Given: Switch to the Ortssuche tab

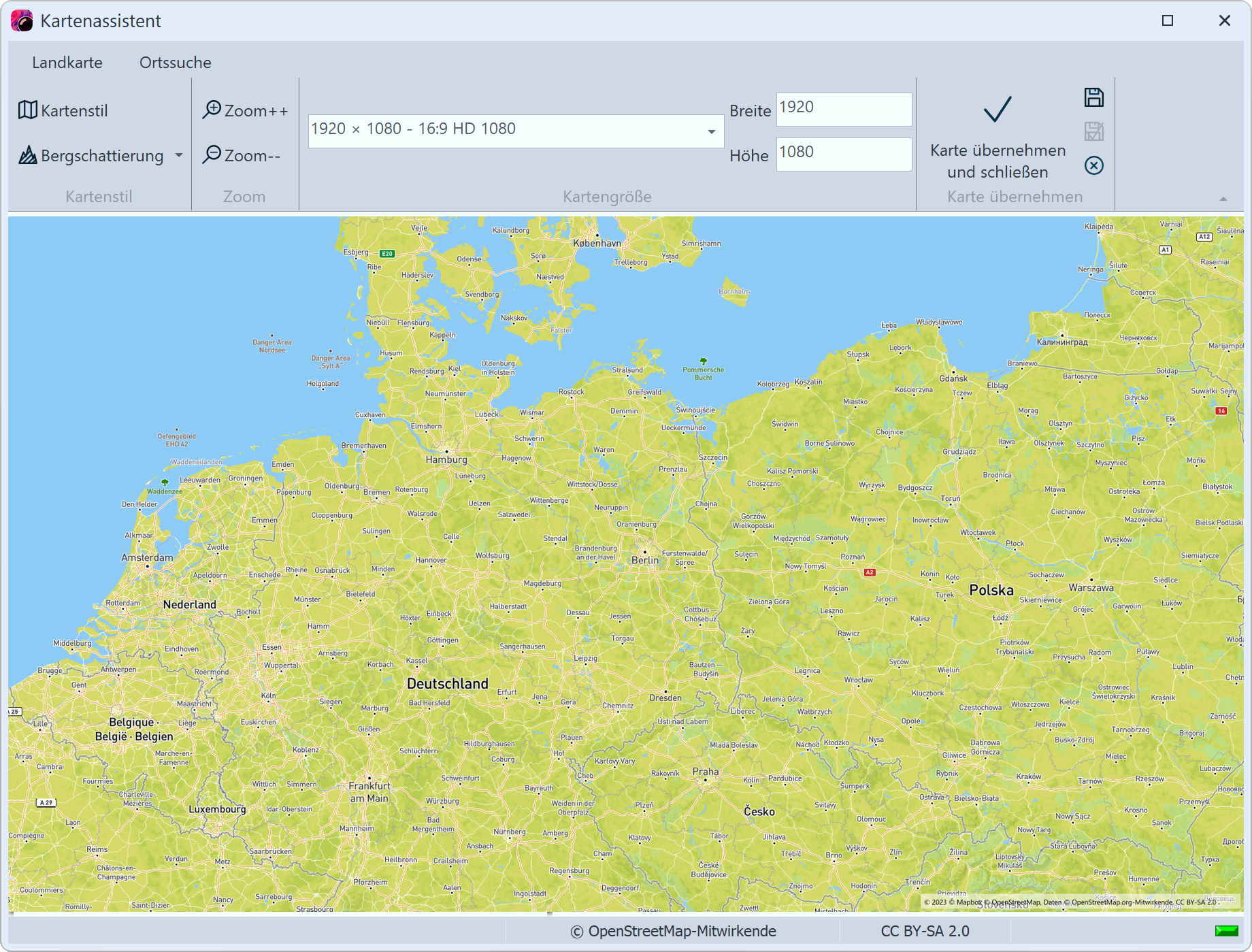Looking at the screenshot, I should [174, 62].
